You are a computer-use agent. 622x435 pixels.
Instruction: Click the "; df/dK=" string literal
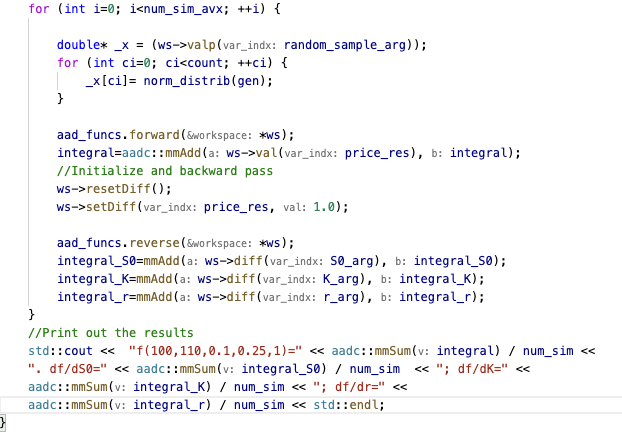click(472, 369)
